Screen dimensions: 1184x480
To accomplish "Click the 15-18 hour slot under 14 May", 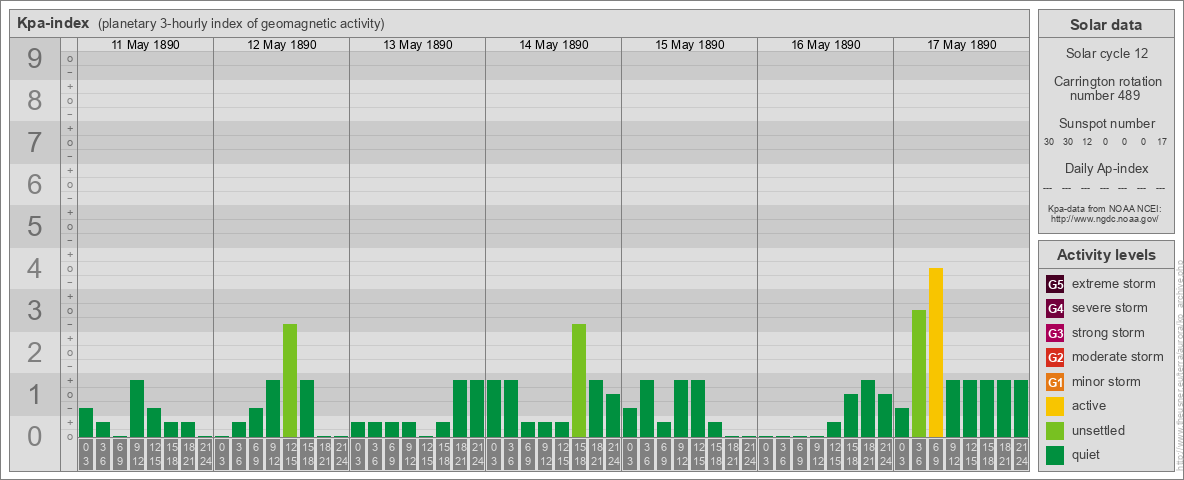I will coord(578,454).
